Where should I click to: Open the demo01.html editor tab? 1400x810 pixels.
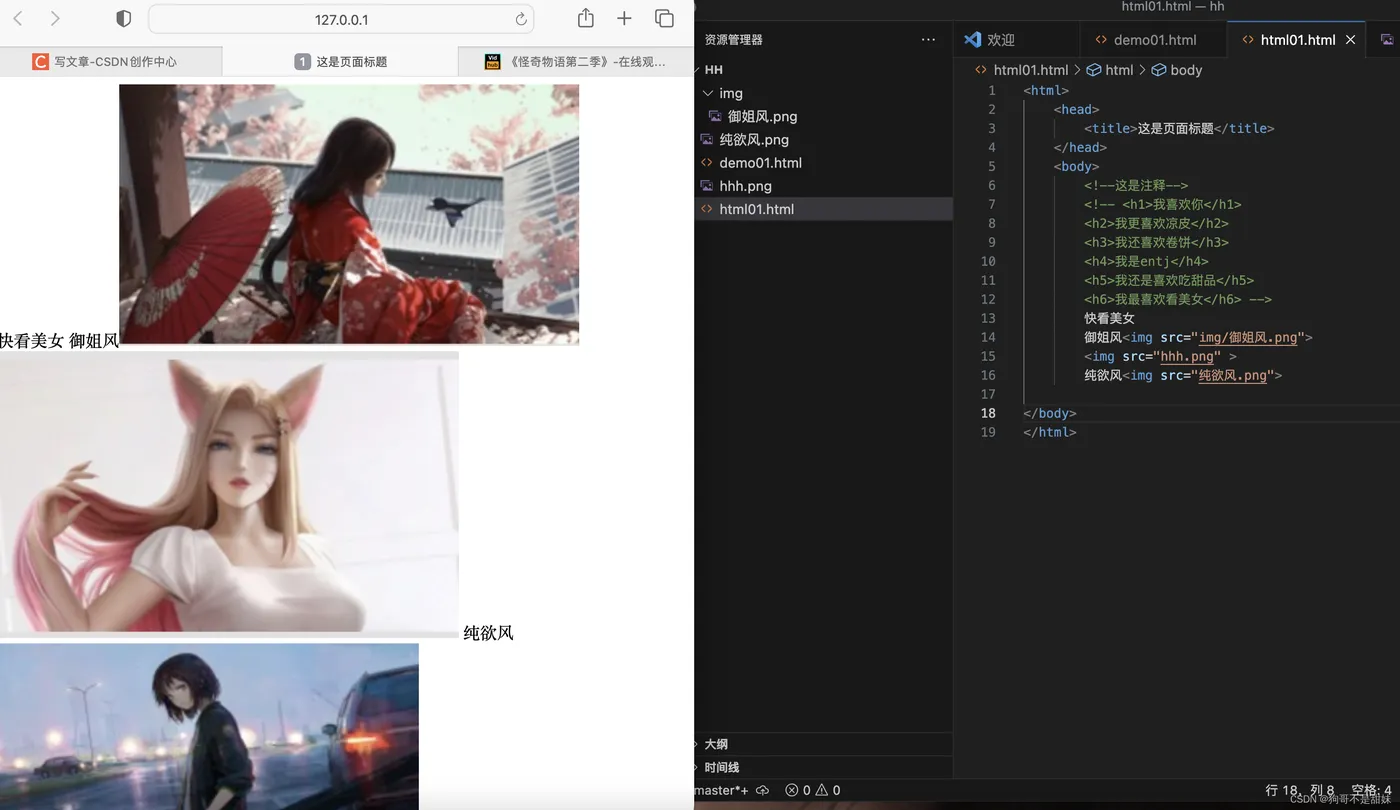click(x=1154, y=40)
